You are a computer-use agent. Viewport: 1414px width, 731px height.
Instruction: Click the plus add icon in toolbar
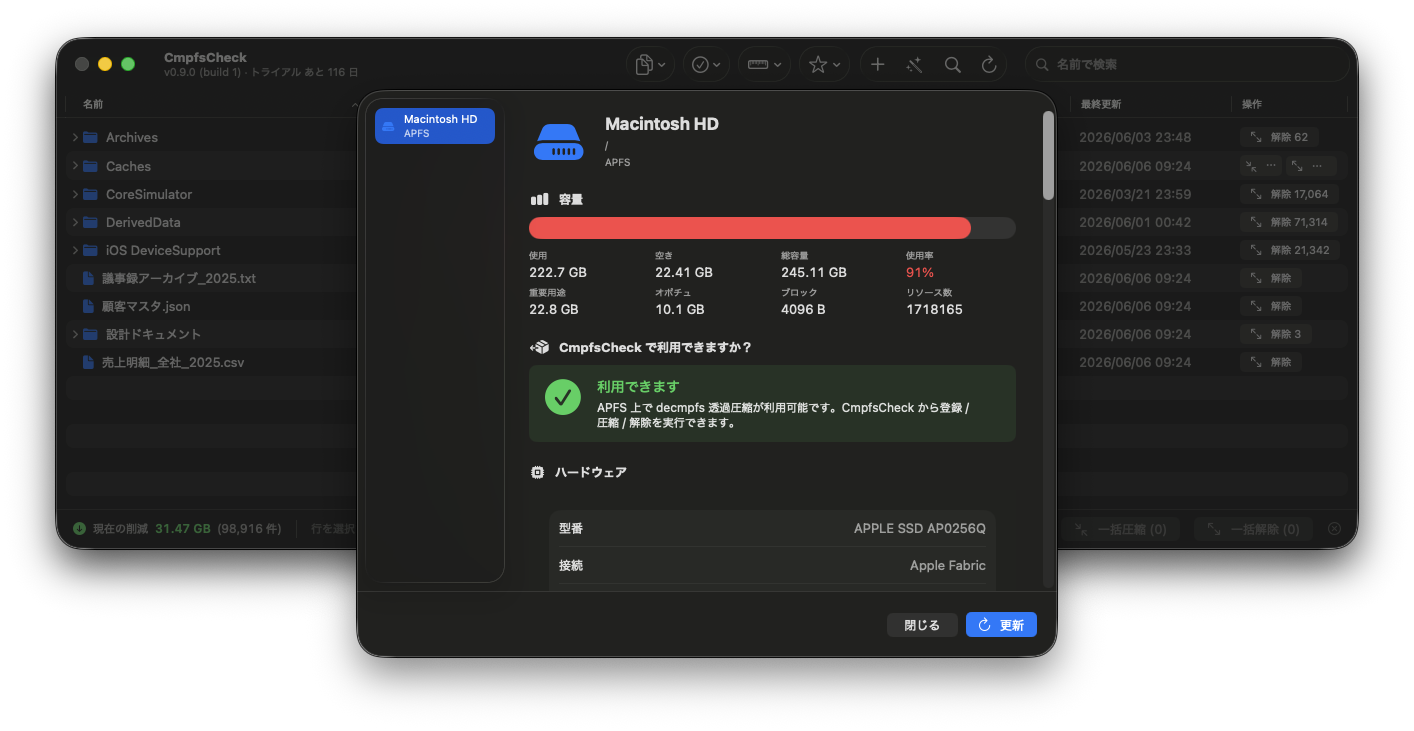coord(877,65)
